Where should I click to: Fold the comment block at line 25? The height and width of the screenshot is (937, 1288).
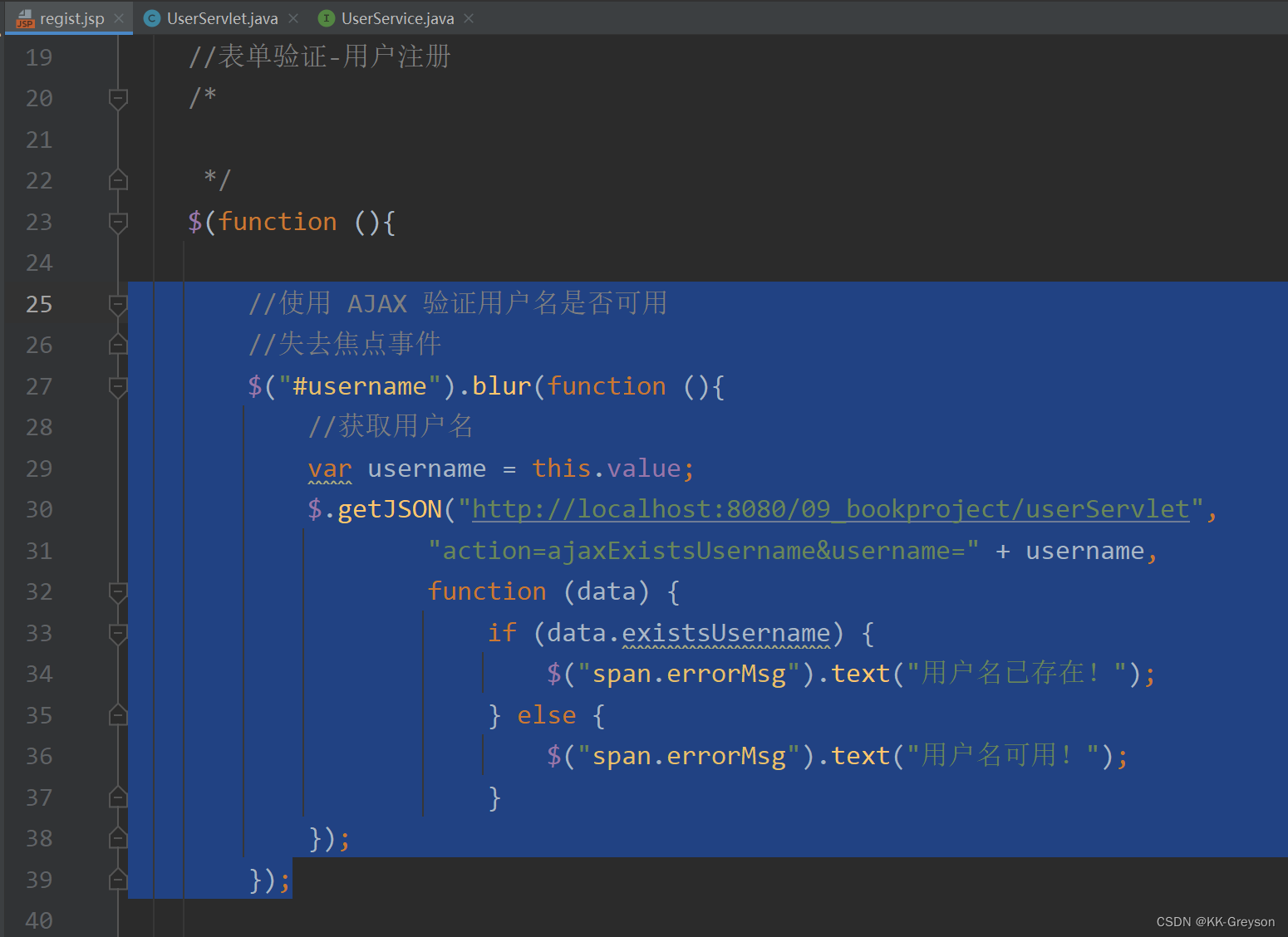pos(118,305)
